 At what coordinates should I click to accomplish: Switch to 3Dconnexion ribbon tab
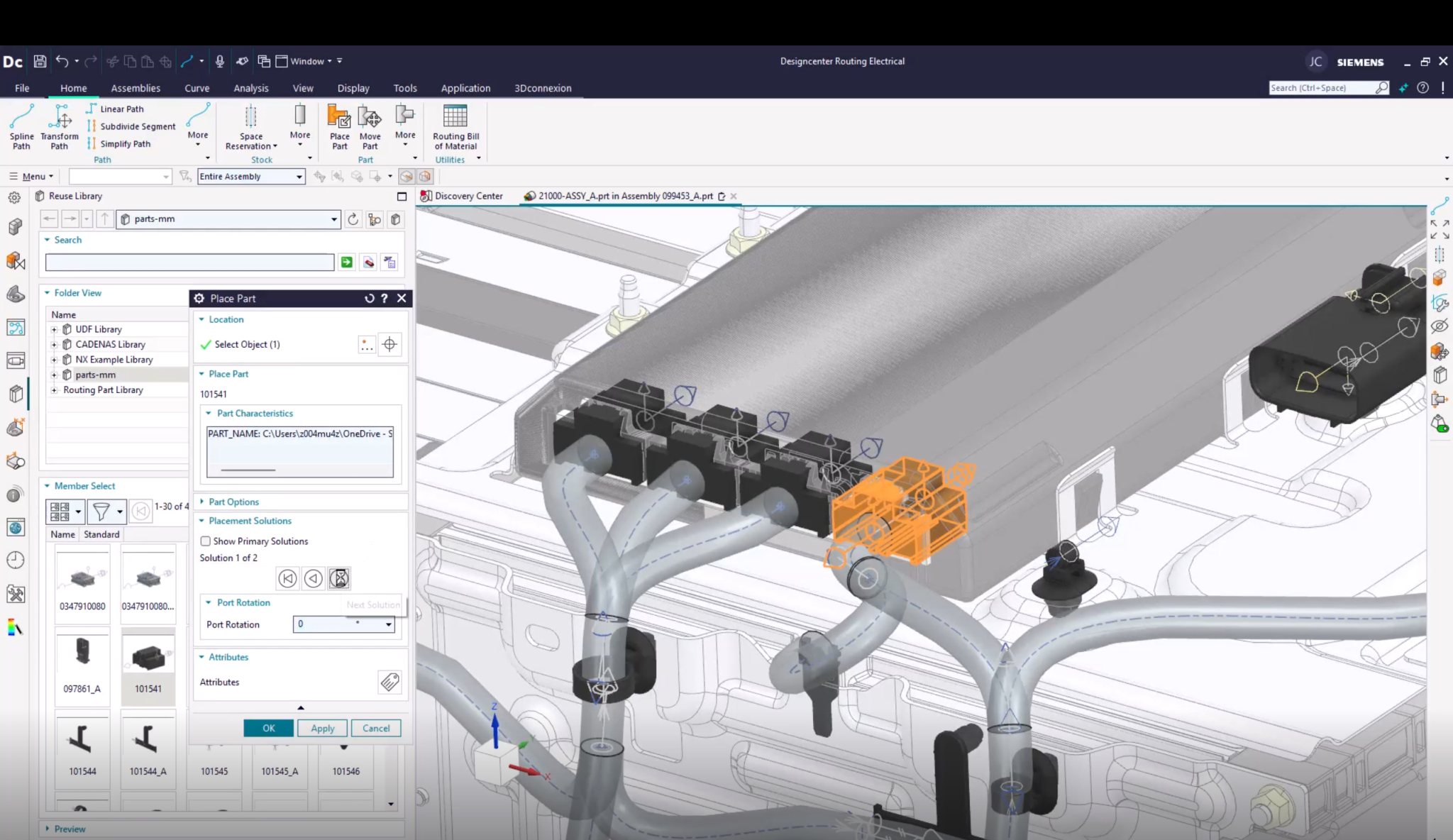click(x=543, y=88)
